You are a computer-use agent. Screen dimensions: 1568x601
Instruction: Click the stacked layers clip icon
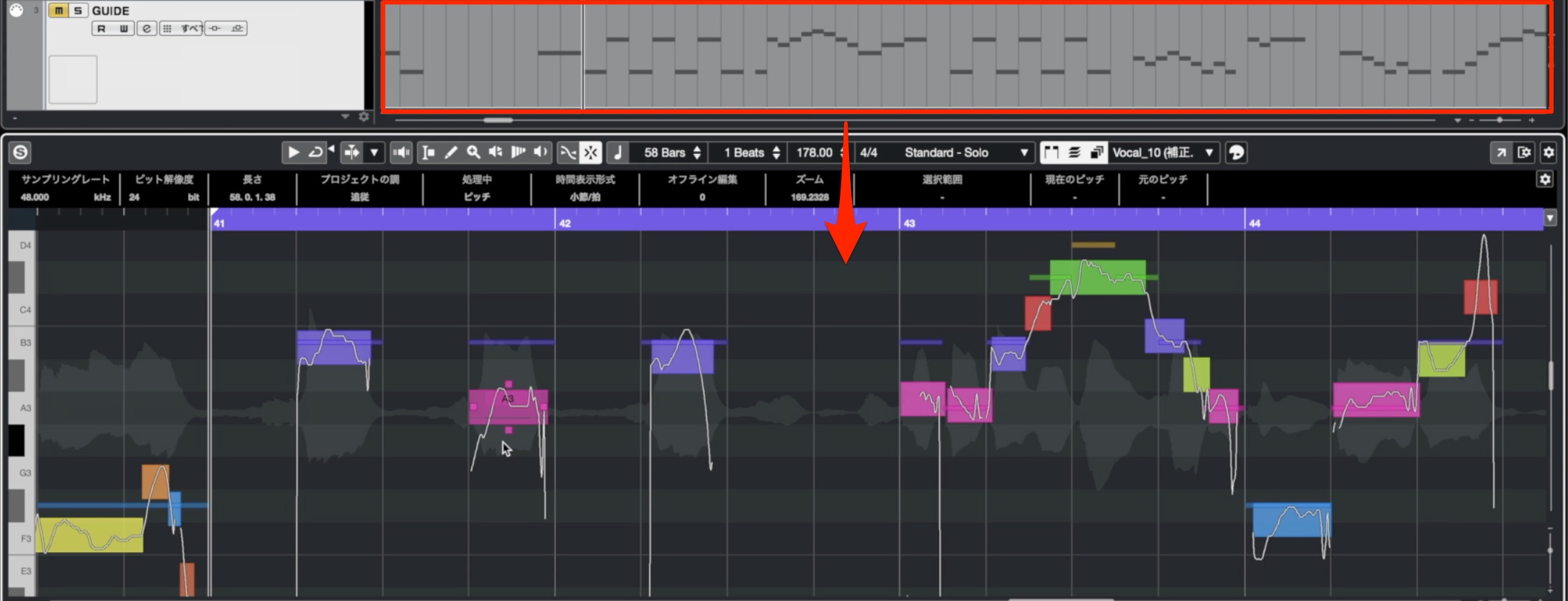click(1074, 152)
